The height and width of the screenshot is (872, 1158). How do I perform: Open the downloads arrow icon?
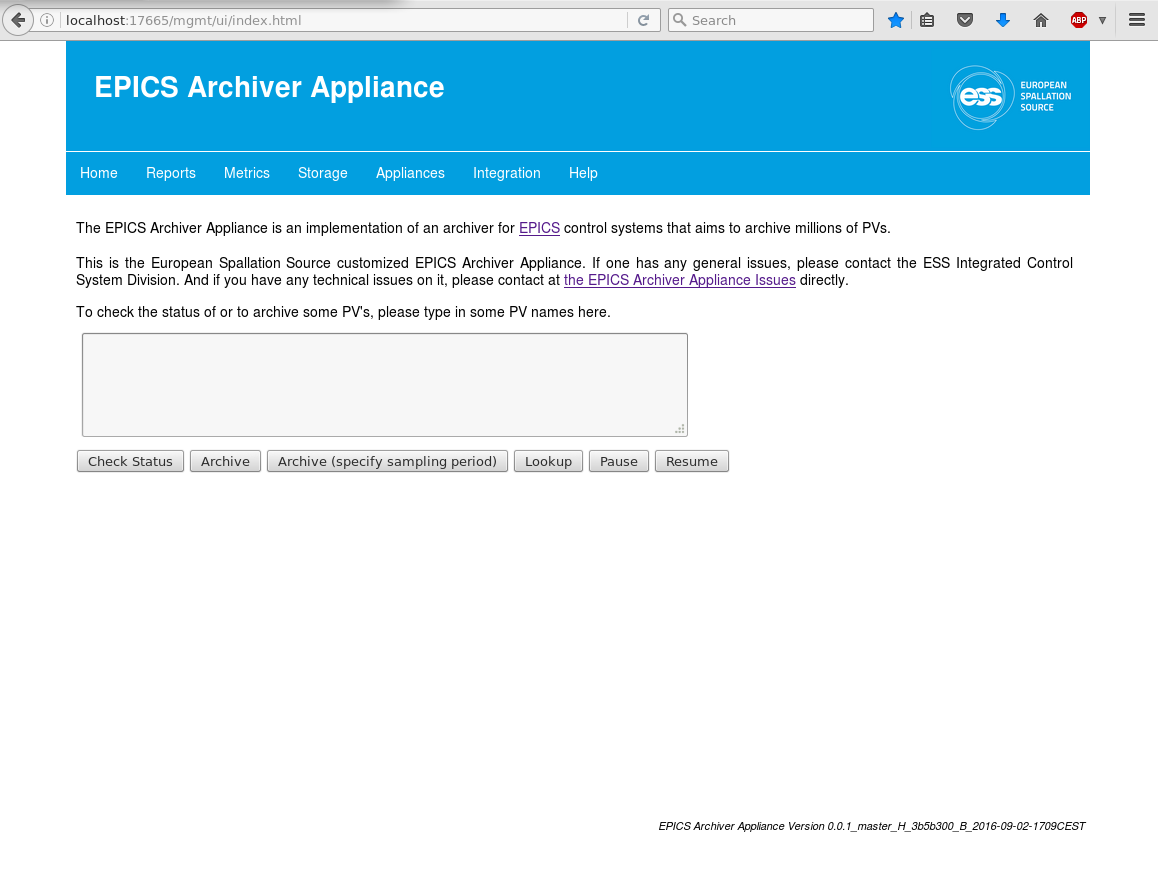(1003, 20)
